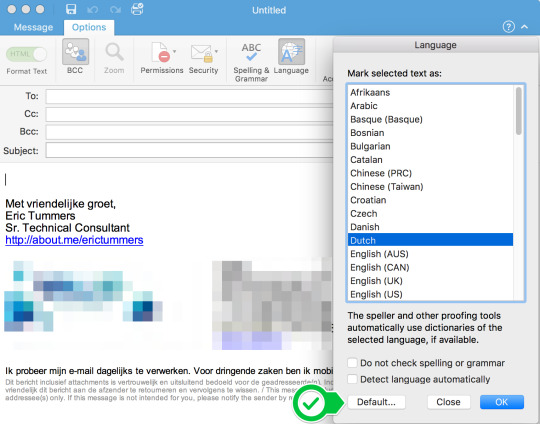Viewport: 540px width, 424px height.
Task: Click the gray pixelated signature image
Action: [x=272, y=305]
